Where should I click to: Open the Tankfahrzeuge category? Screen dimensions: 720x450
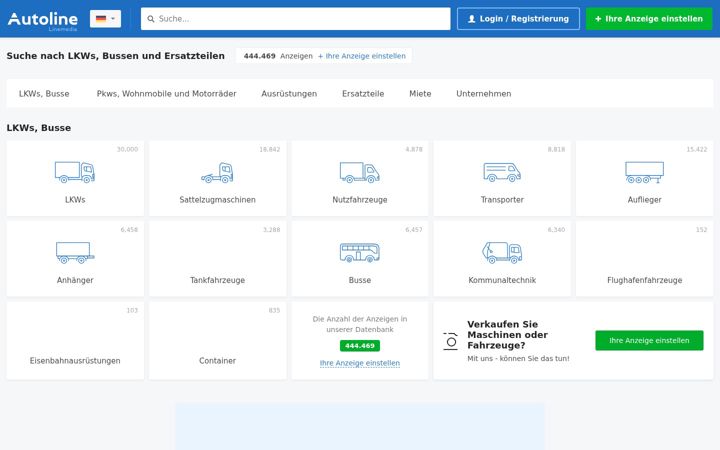pos(217,280)
